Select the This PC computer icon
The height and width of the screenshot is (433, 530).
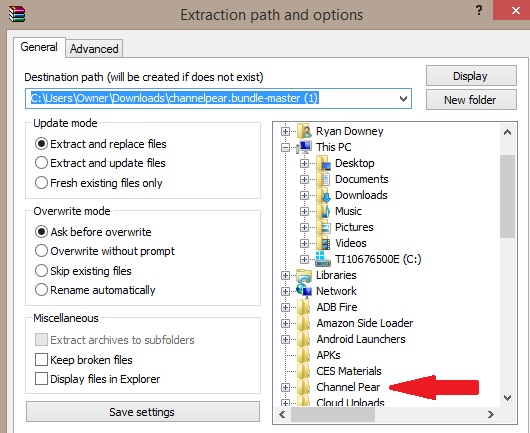305,147
